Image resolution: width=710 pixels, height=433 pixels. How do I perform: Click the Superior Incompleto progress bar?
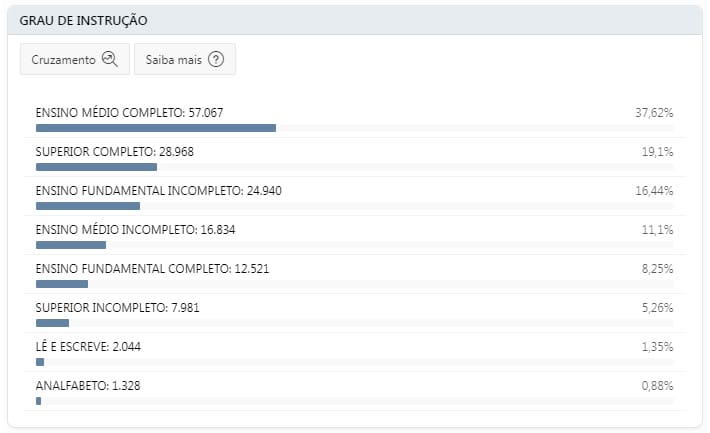click(x=52, y=322)
